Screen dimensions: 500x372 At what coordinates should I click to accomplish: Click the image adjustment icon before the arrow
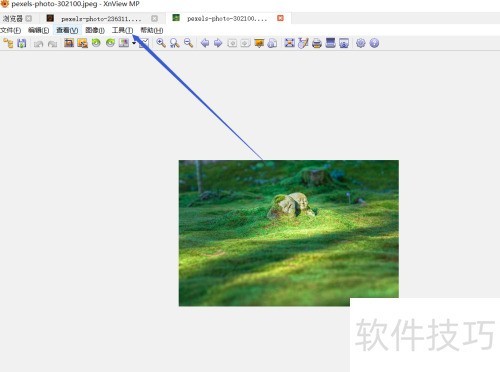click(x=124, y=43)
